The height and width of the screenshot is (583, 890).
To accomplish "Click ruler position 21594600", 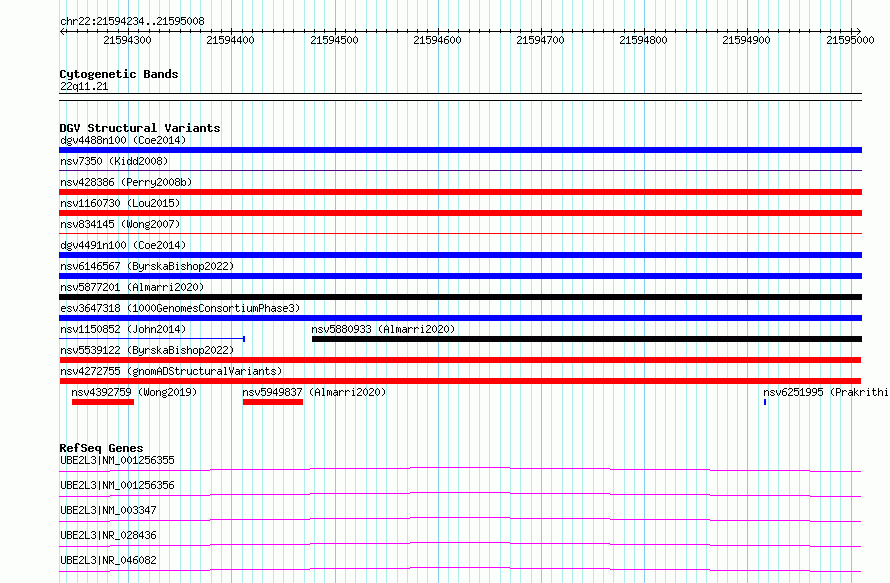I will (x=437, y=40).
